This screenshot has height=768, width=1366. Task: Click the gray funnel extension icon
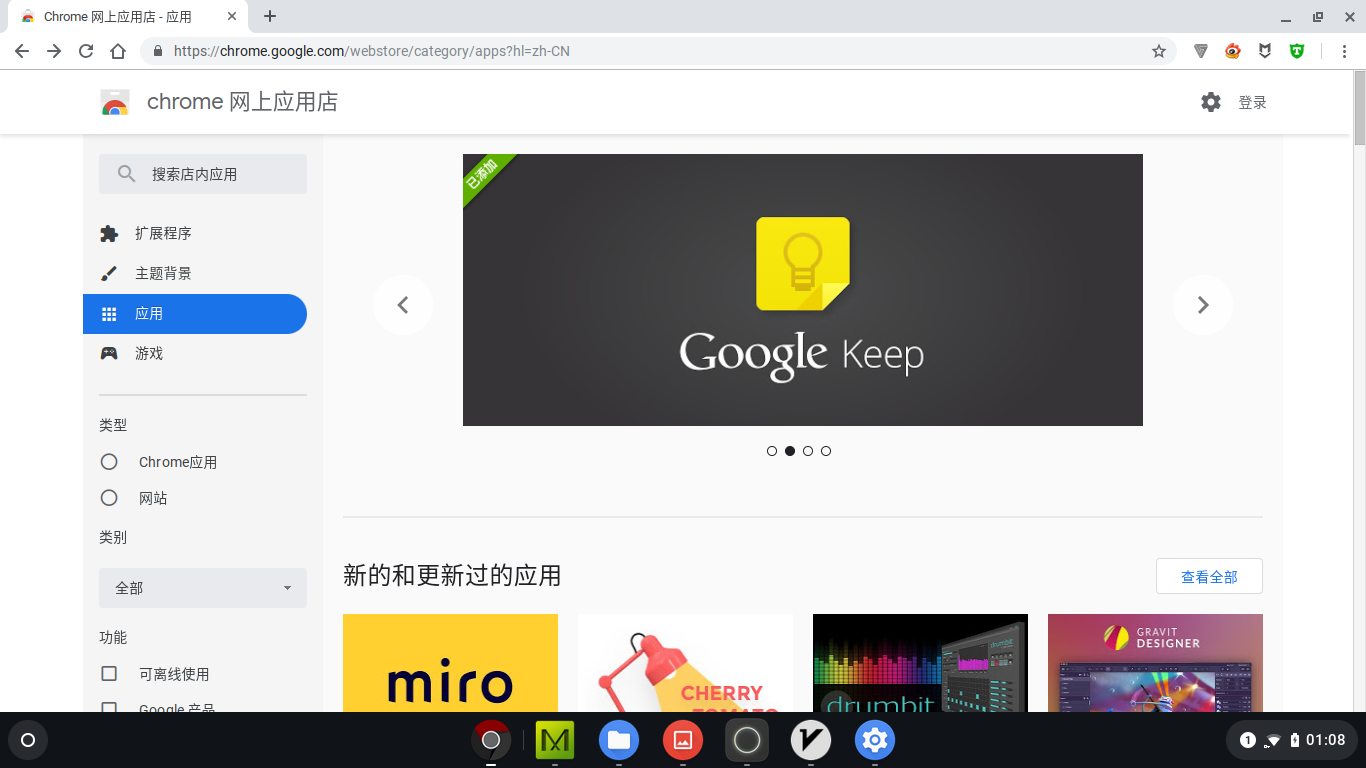coord(1201,51)
